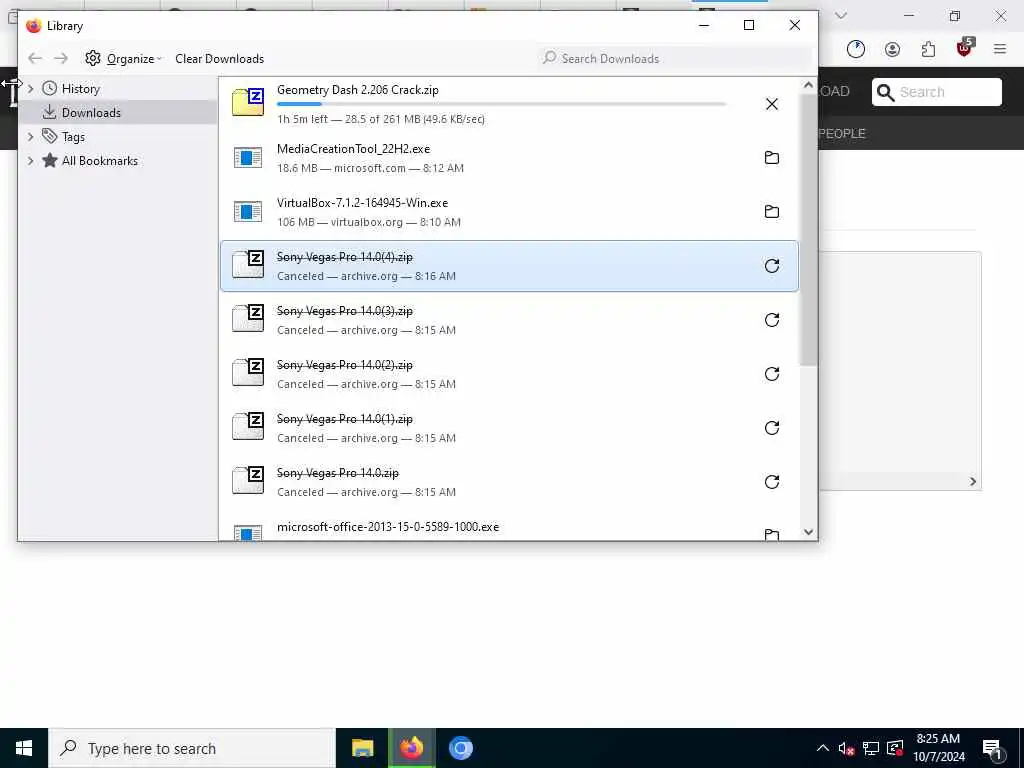
Task: Open the Extensions puzzle icon in Firefox
Action: 928,50
